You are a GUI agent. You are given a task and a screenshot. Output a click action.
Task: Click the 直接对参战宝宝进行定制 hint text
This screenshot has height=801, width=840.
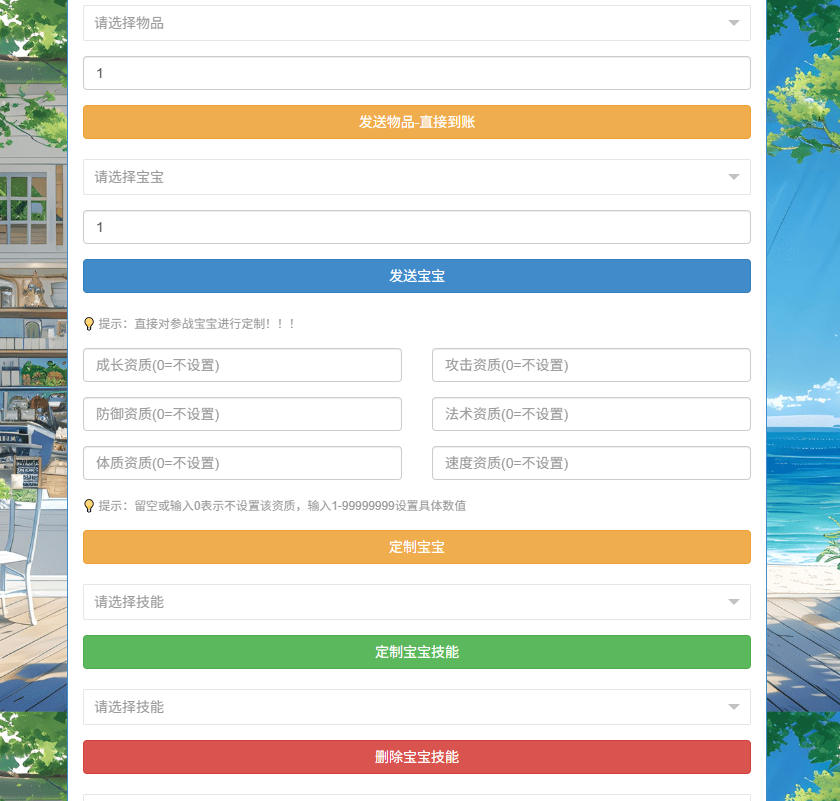pyautogui.click(x=197, y=324)
